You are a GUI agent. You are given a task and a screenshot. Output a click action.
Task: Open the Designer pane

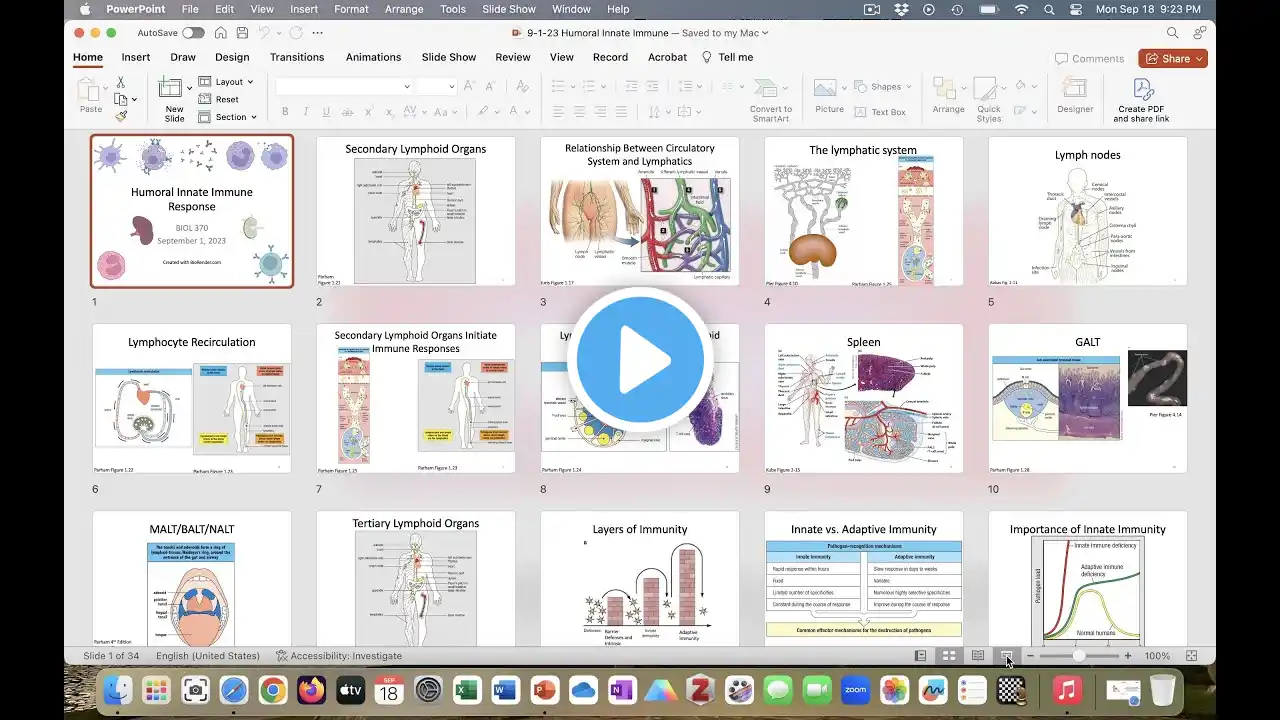pyautogui.click(x=1075, y=96)
